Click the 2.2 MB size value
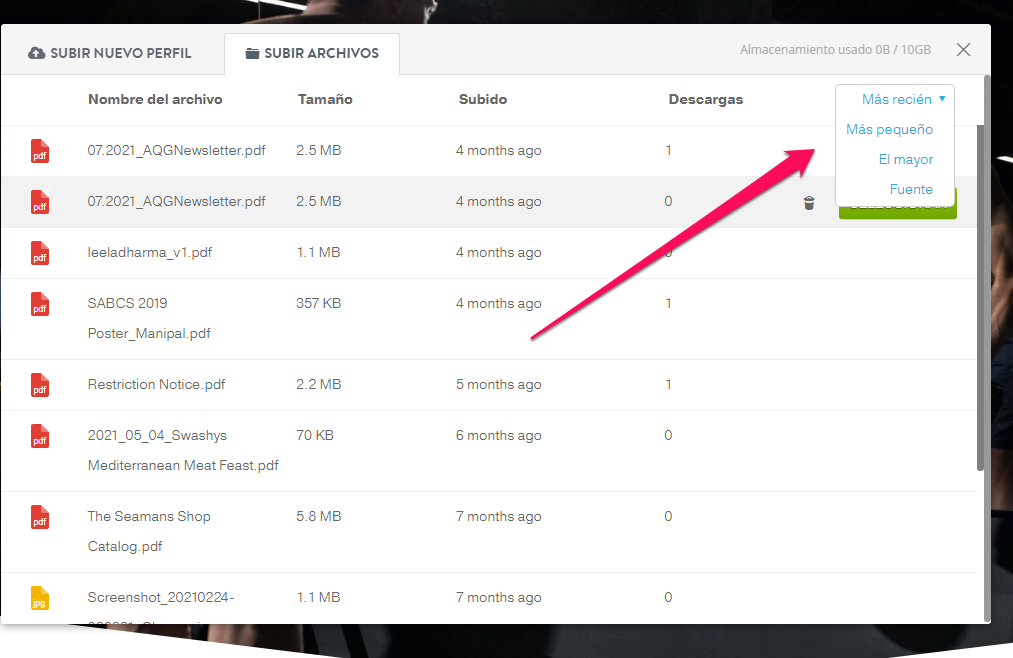Viewport: 1013px width, 658px height. (x=319, y=384)
